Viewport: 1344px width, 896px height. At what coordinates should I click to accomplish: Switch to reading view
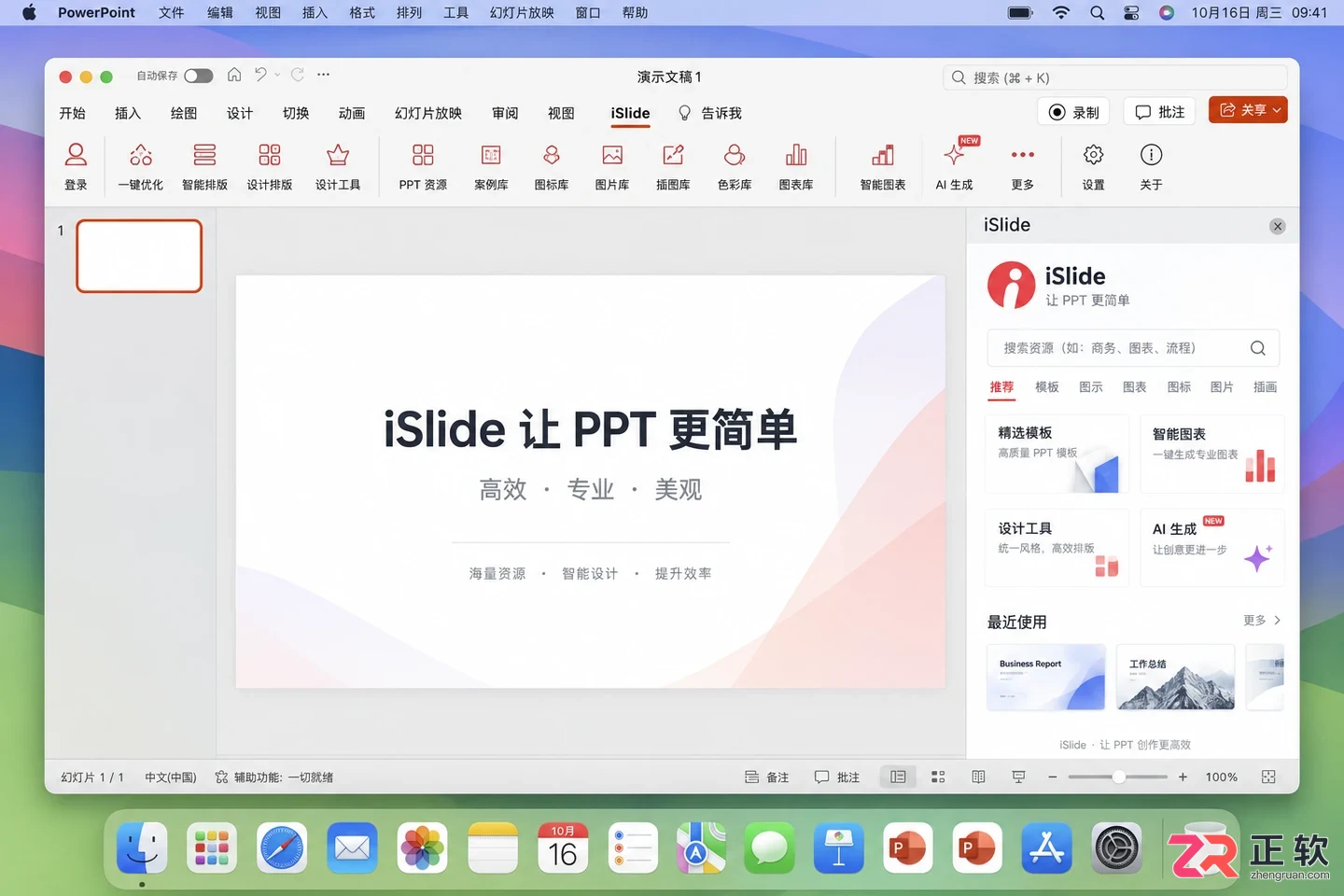pos(978,777)
